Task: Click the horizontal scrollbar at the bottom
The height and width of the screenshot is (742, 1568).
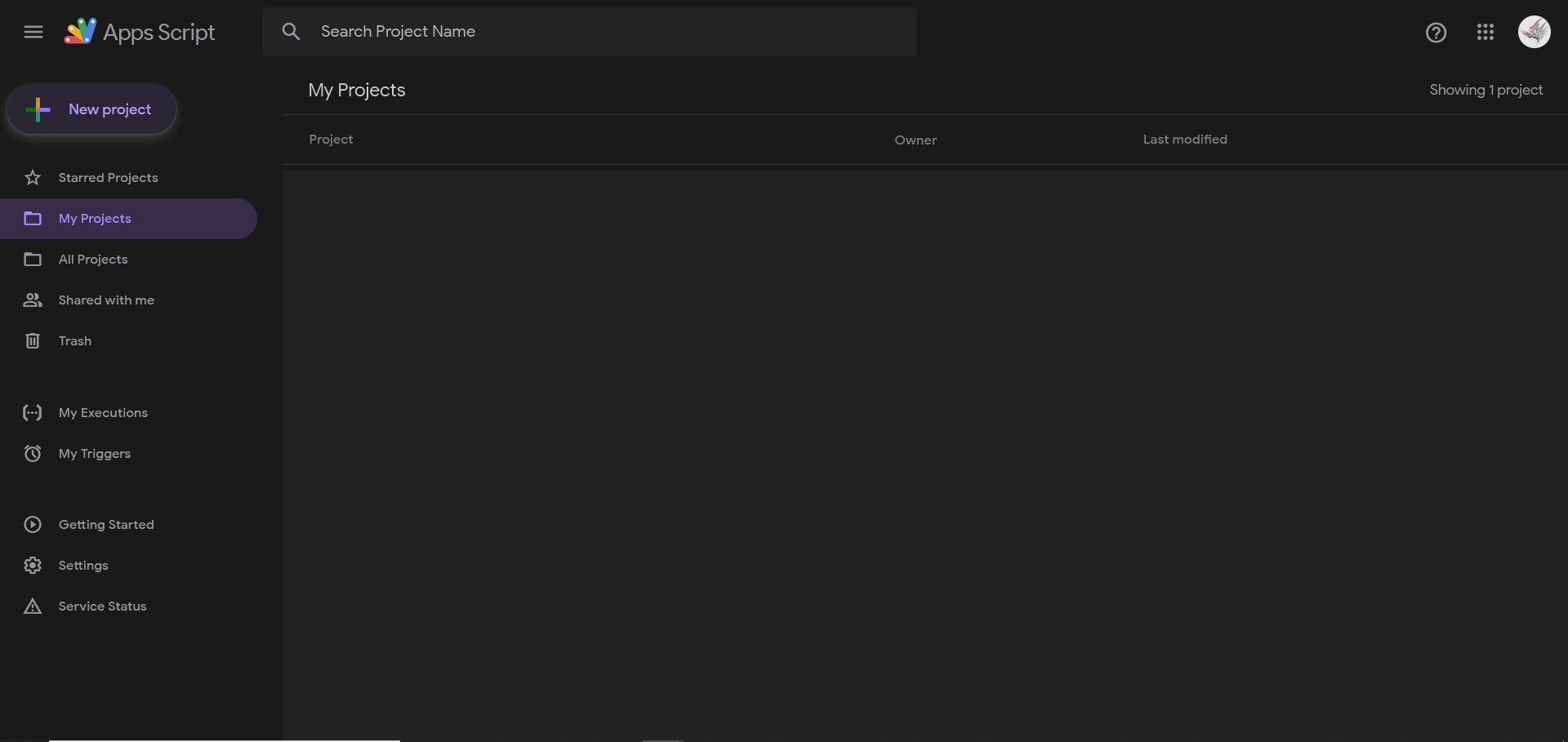Action: tap(225, 739)
